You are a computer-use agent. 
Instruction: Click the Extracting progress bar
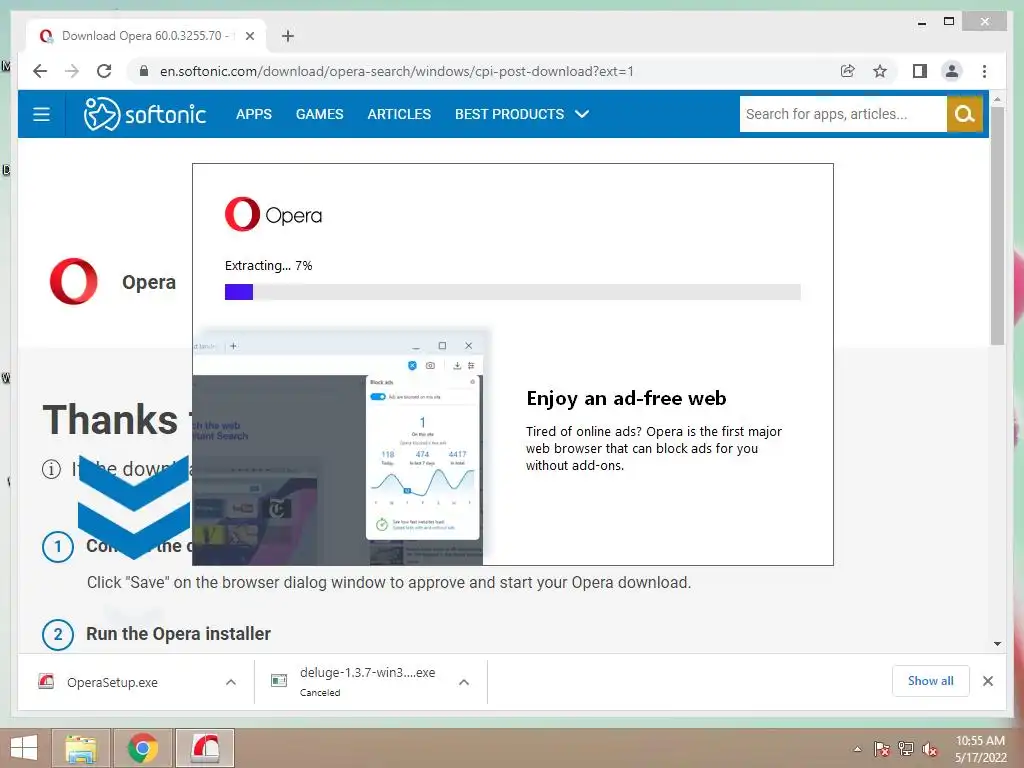coord(513,292)
